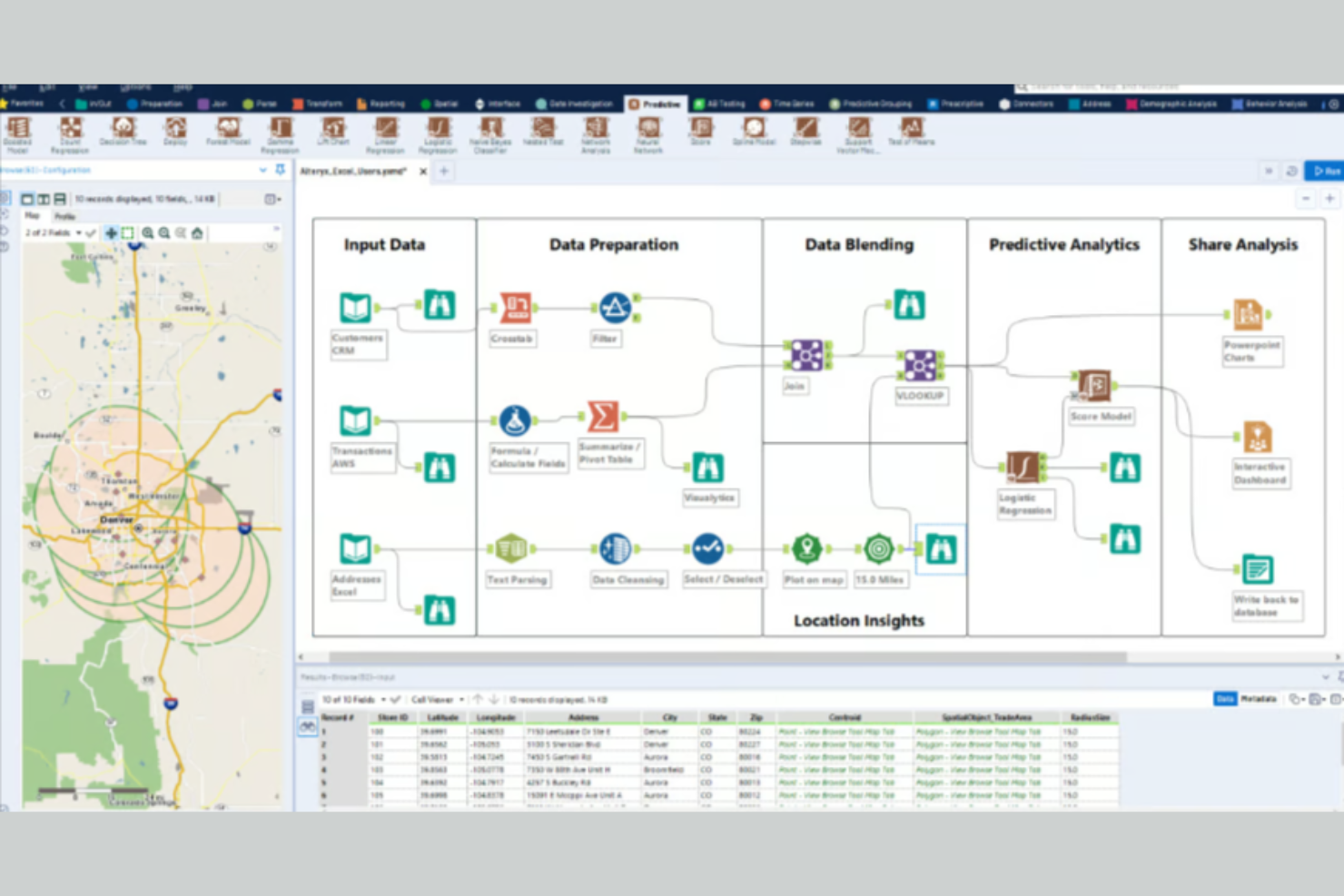This screenshot has width=1344, height=896.
Task: Select the Support Vector Machine tool
Action: pos(858,134)
